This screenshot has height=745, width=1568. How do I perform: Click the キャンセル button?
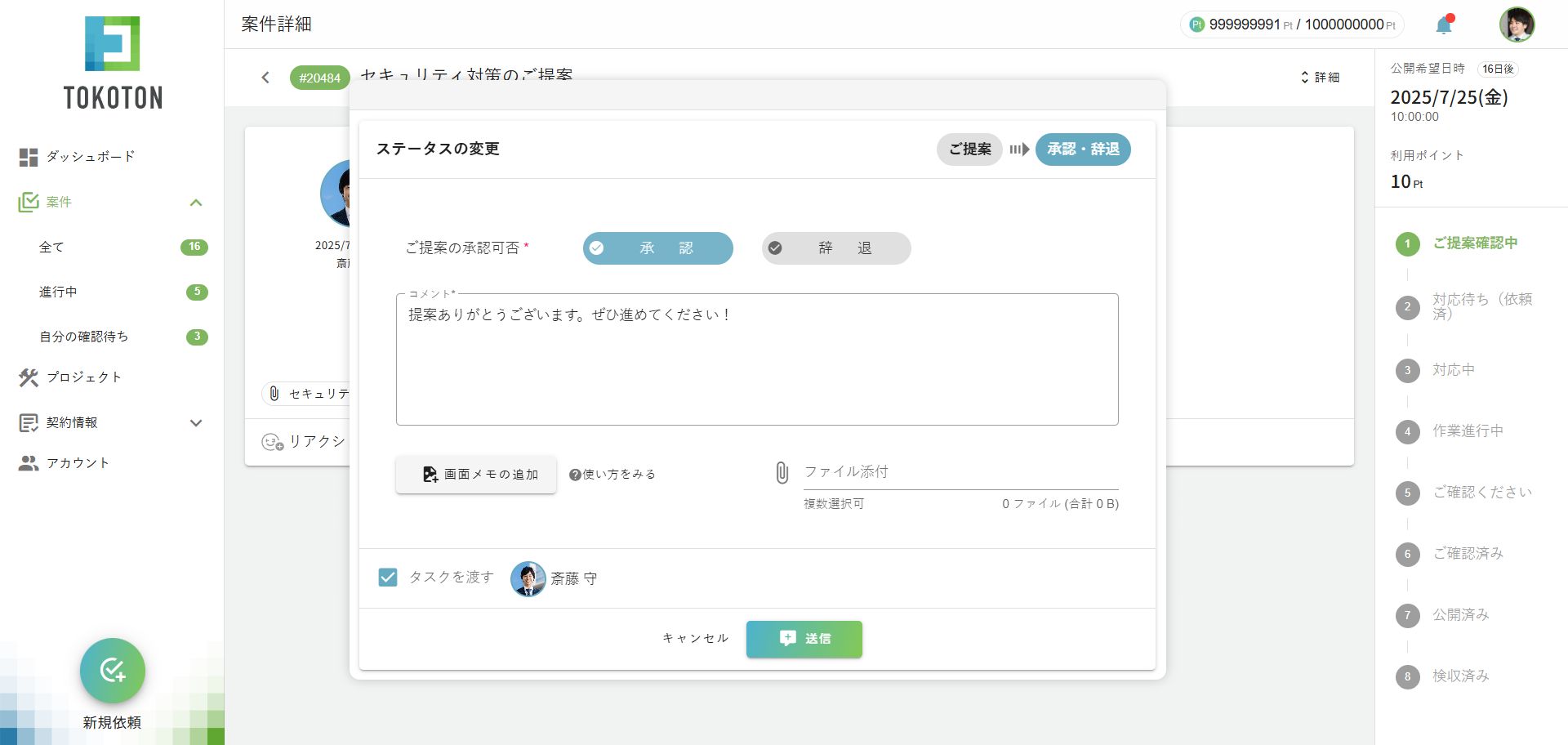(695, 639)
